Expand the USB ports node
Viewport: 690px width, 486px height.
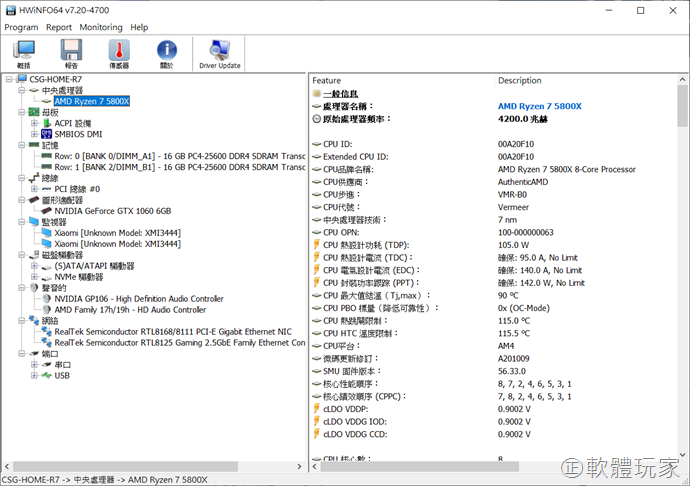tap(35, 376)
